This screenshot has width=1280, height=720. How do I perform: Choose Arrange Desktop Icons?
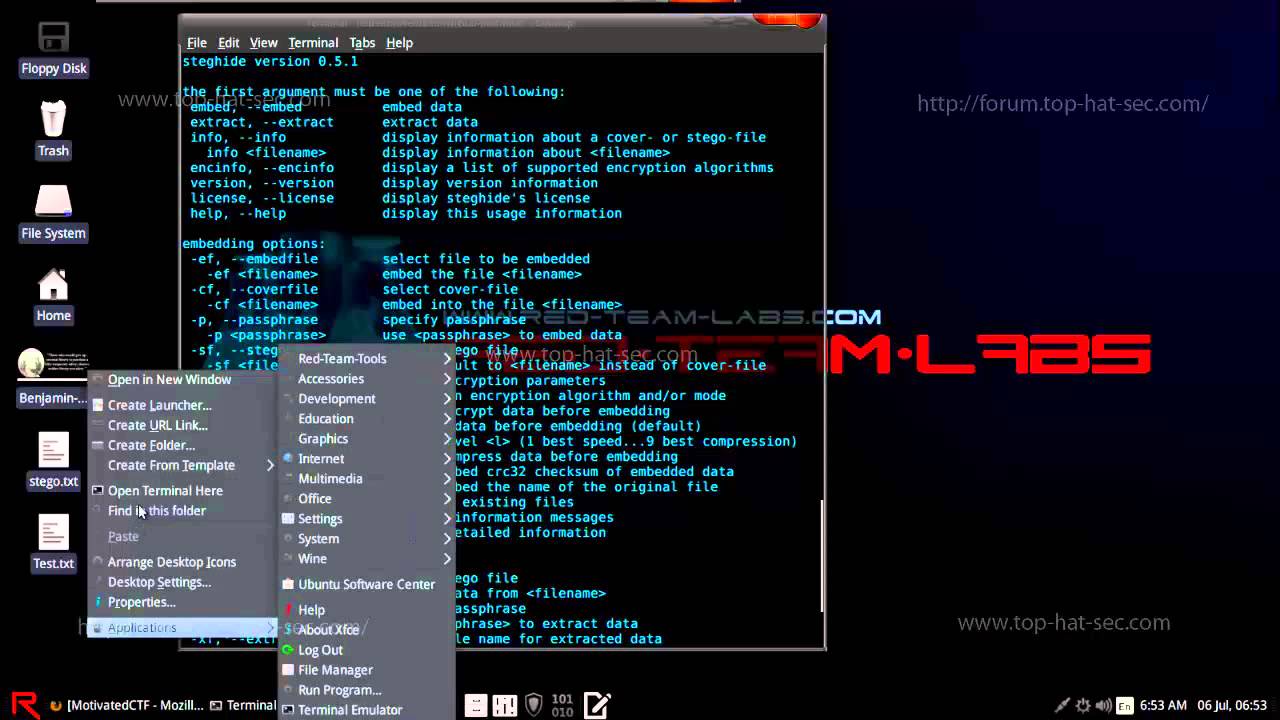point(182,562)
